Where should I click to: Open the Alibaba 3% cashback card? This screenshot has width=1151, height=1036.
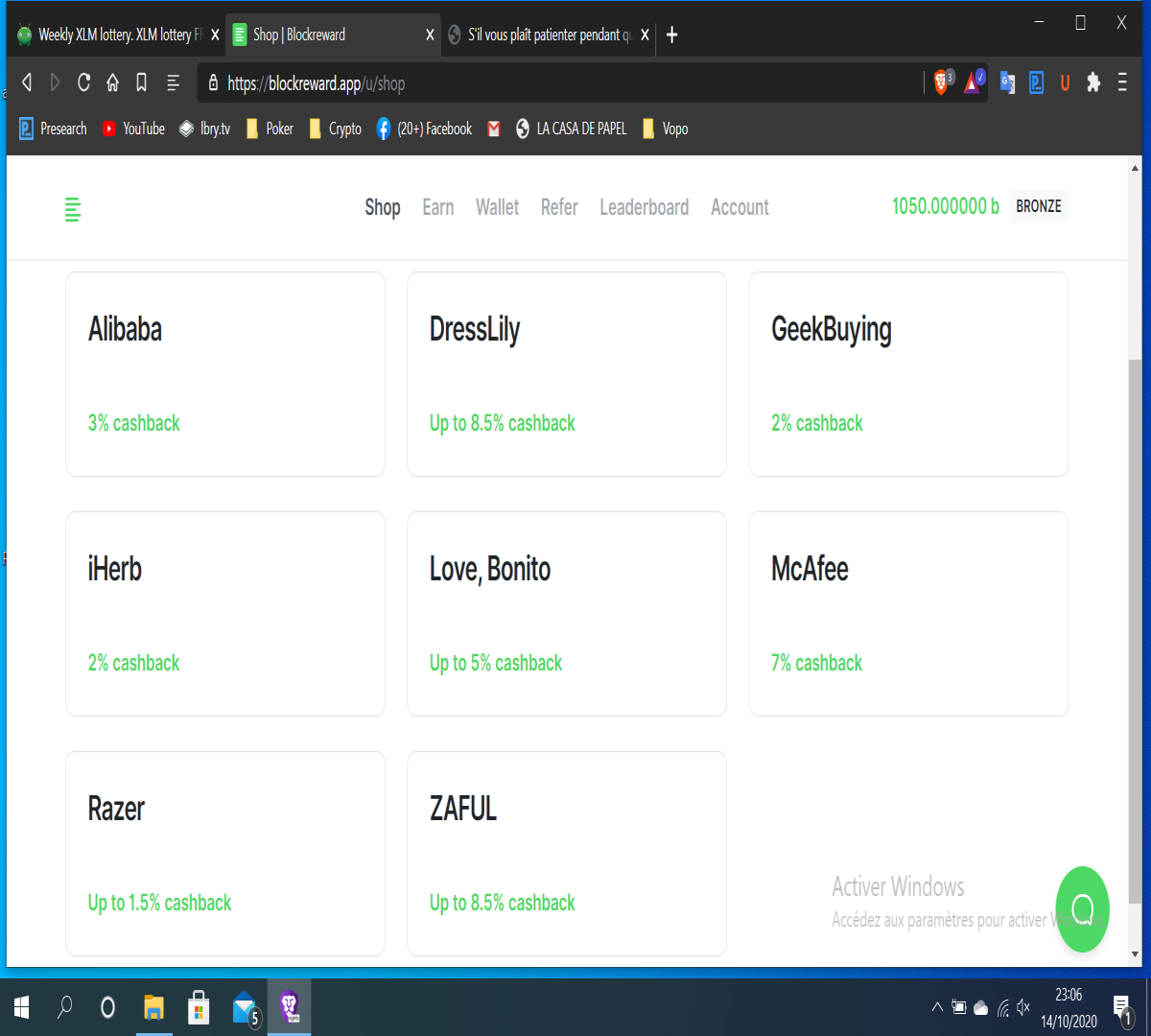click(x=225, y=374)
